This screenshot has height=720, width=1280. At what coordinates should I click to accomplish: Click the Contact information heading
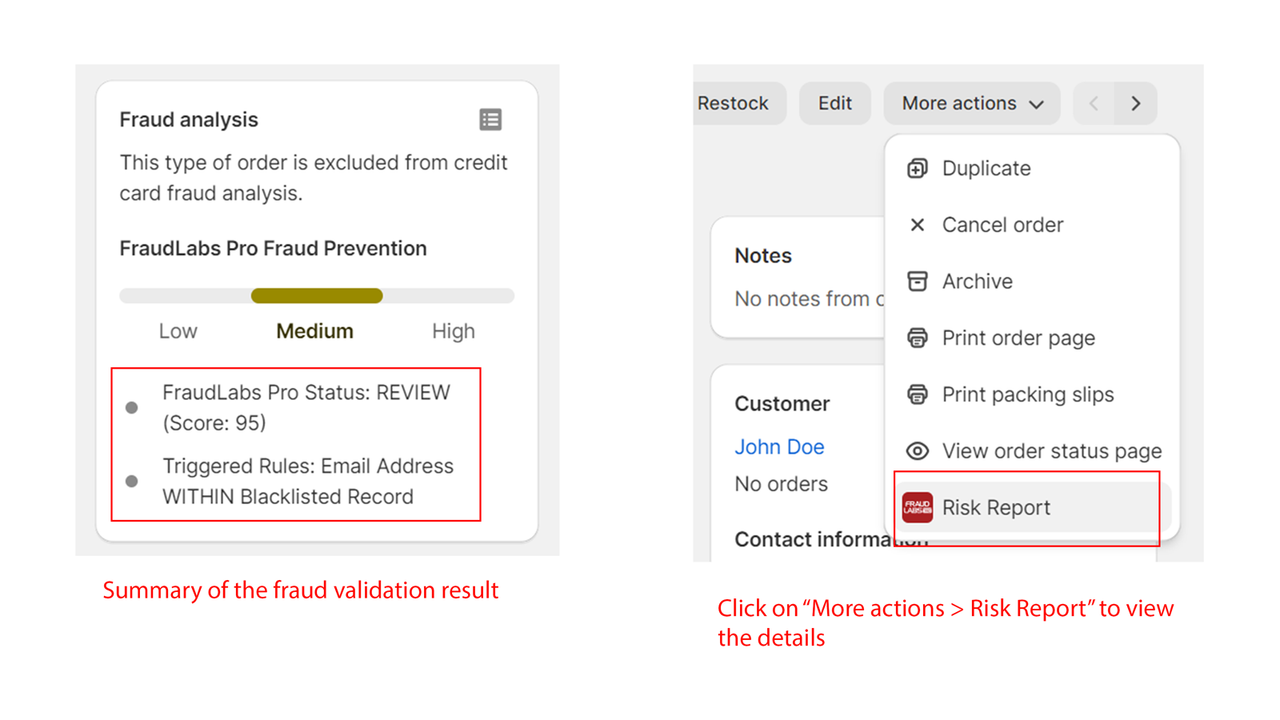831,539
